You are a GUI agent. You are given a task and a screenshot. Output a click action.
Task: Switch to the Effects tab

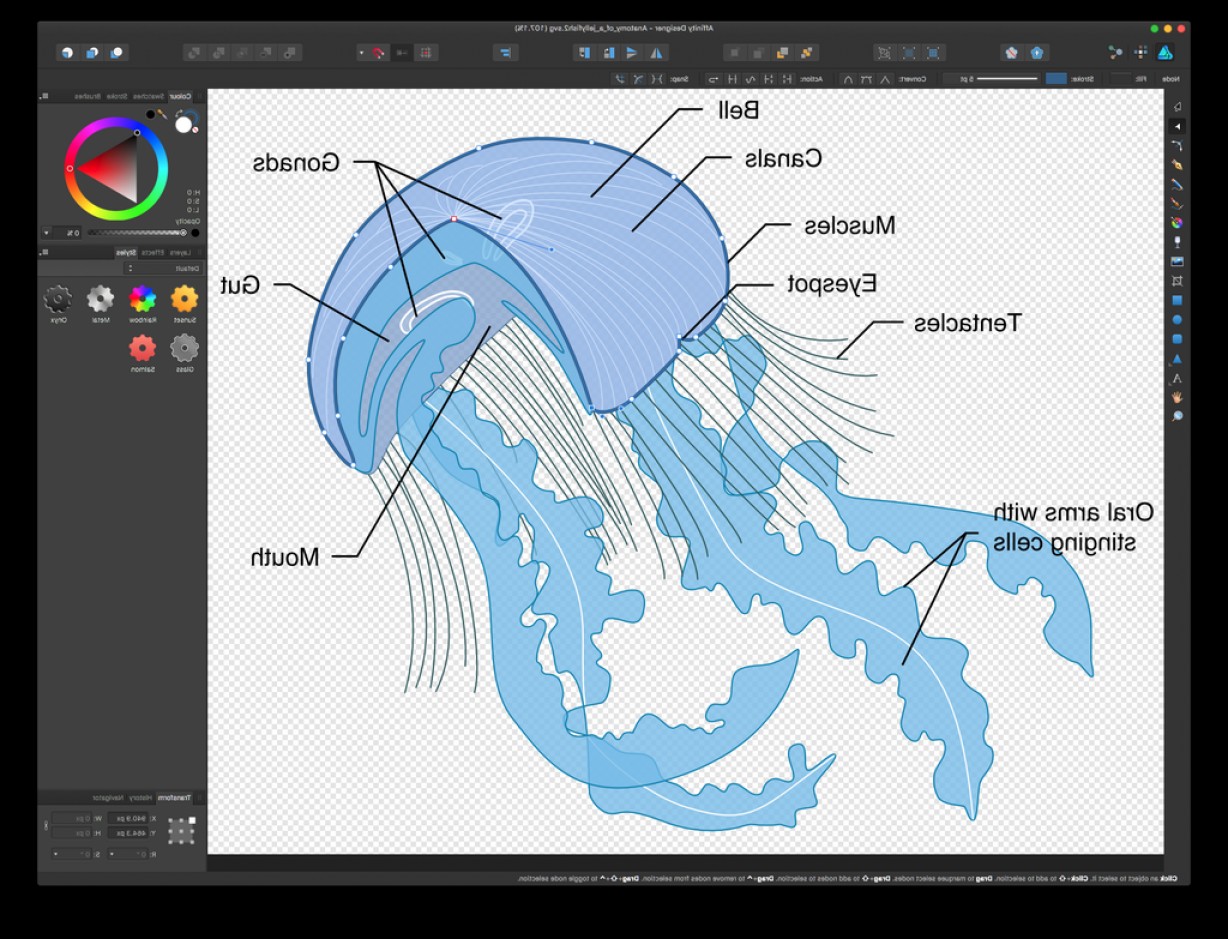[153, 253]
